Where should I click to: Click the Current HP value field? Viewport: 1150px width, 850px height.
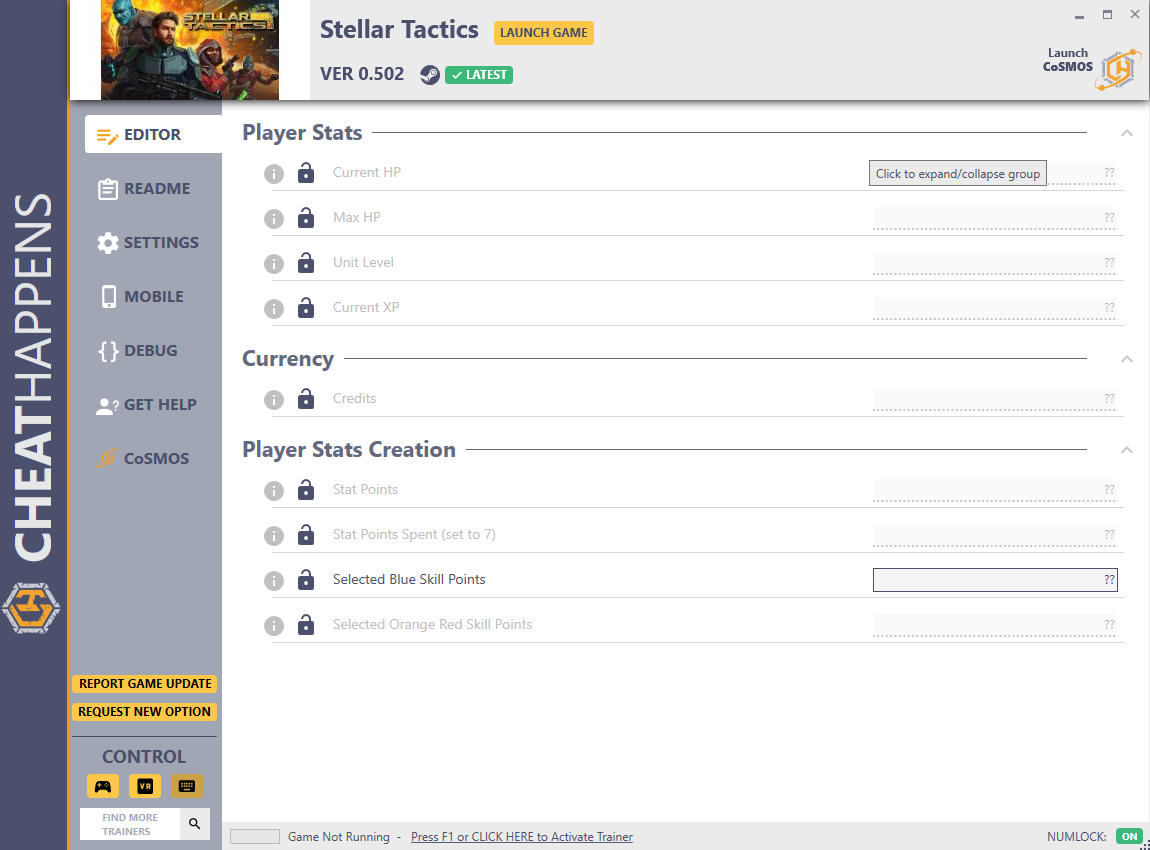click(x=995, y=173)
